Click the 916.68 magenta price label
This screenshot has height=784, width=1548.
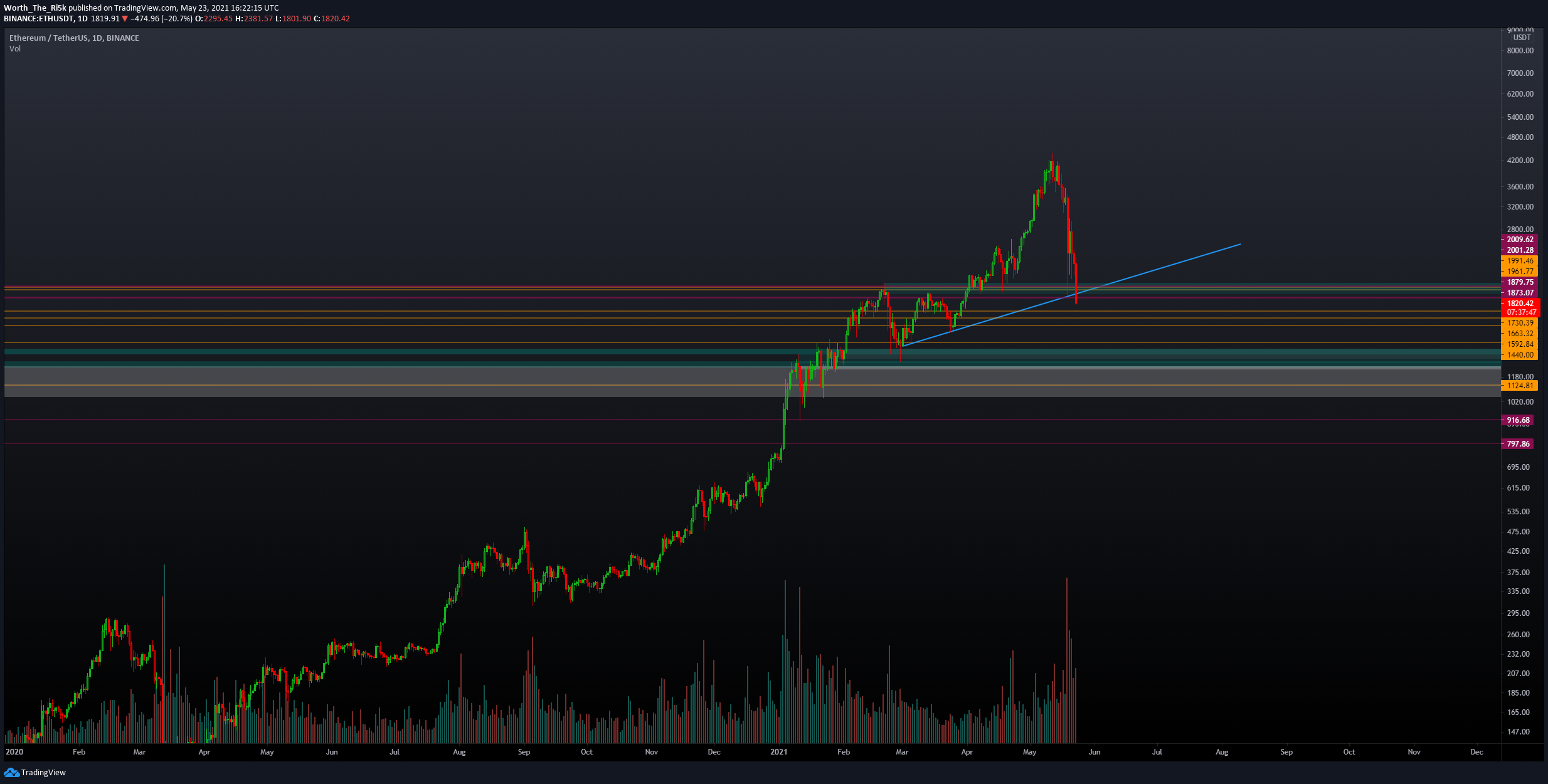coord(1519,420)
